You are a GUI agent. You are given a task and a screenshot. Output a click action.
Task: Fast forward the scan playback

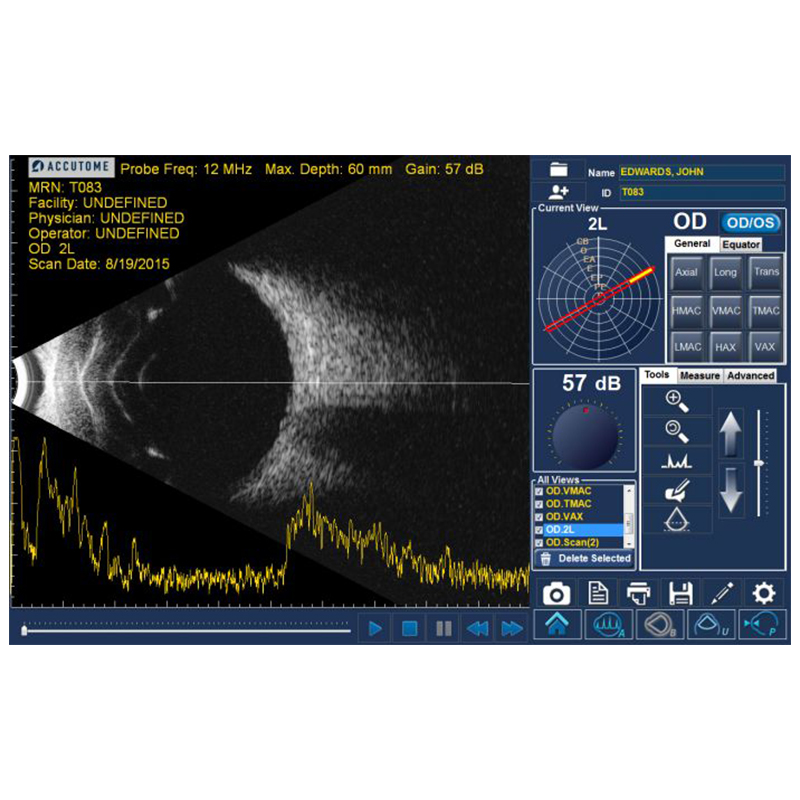tap(512, 629)
